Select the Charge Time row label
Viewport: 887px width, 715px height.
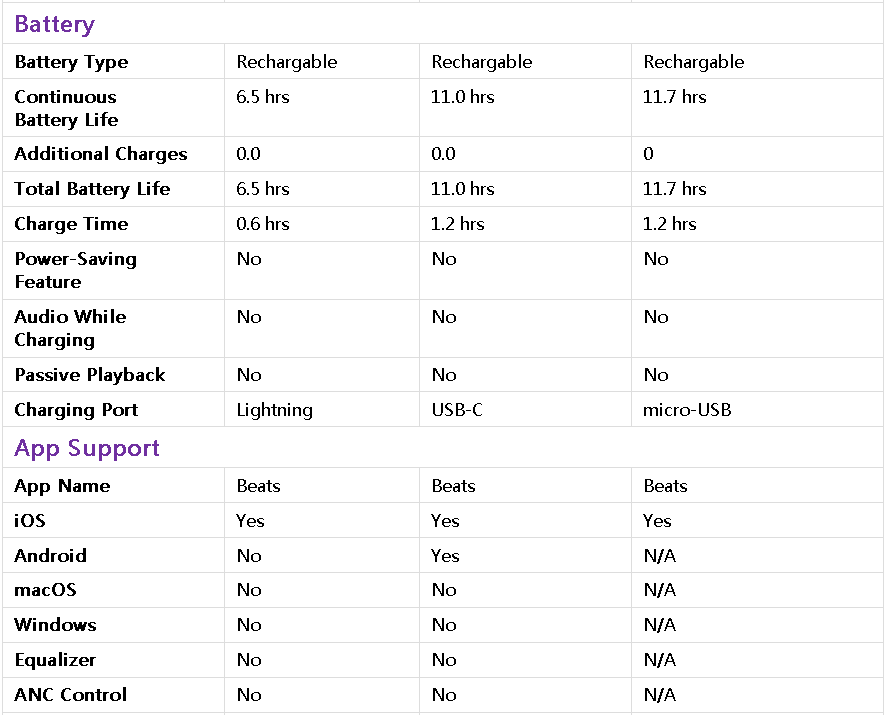point(71,224)
